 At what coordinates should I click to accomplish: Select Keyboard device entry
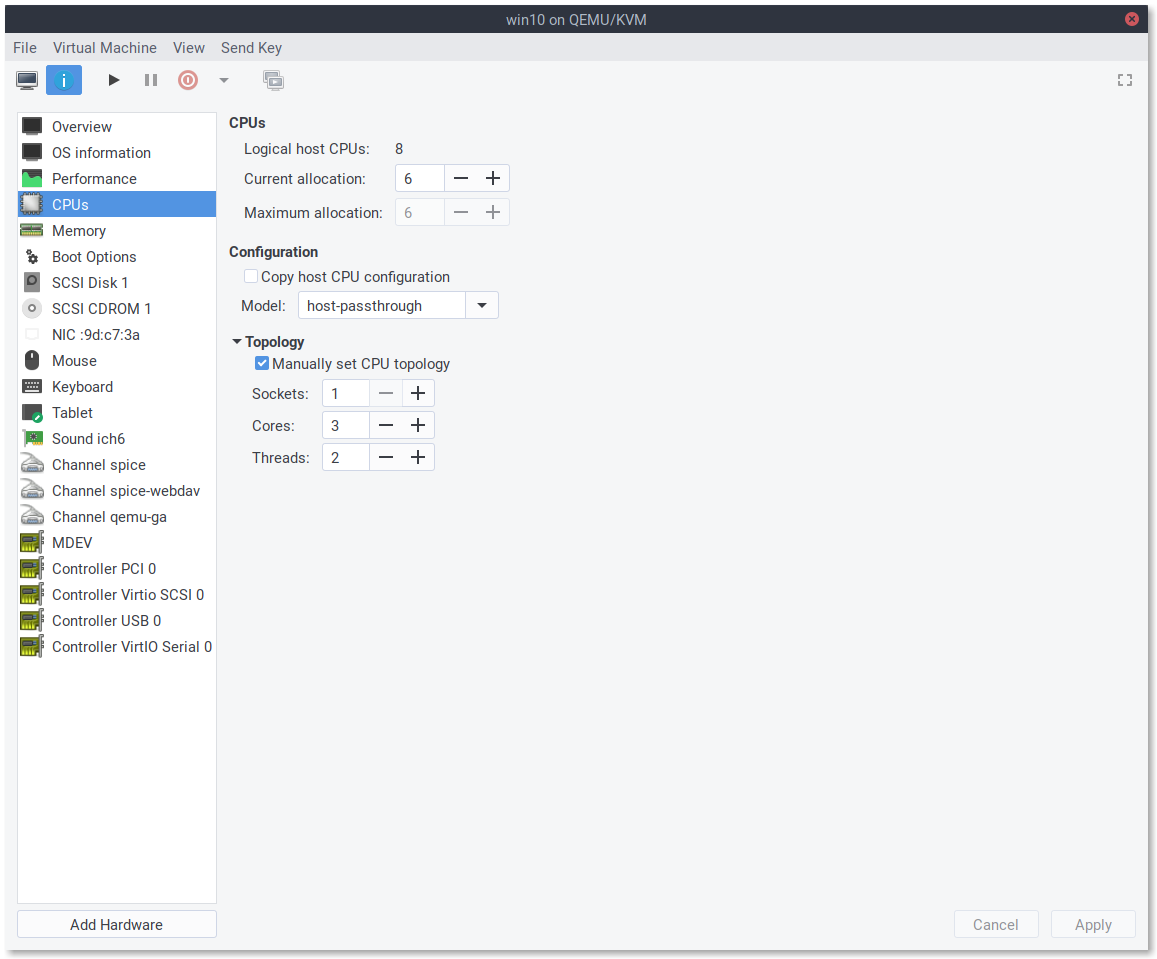(117, 387)
